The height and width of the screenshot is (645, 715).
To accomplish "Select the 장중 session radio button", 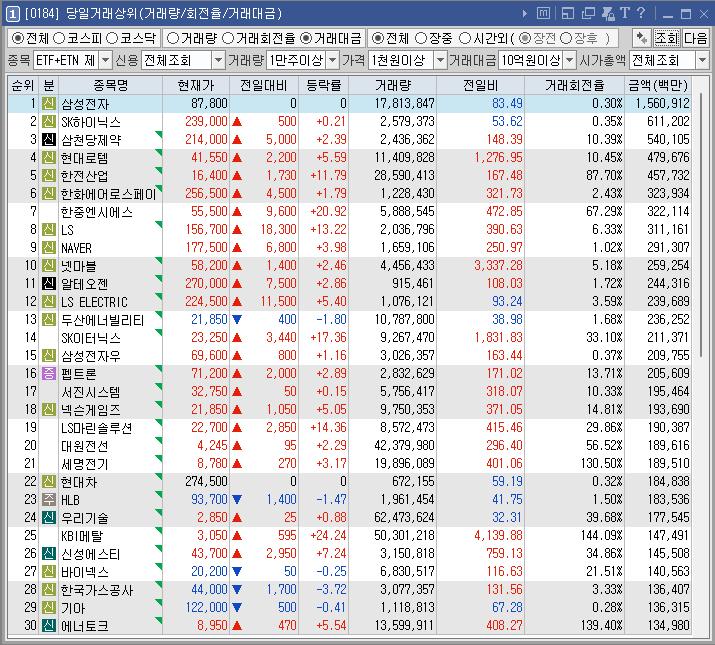I will (x=421, y=38).
